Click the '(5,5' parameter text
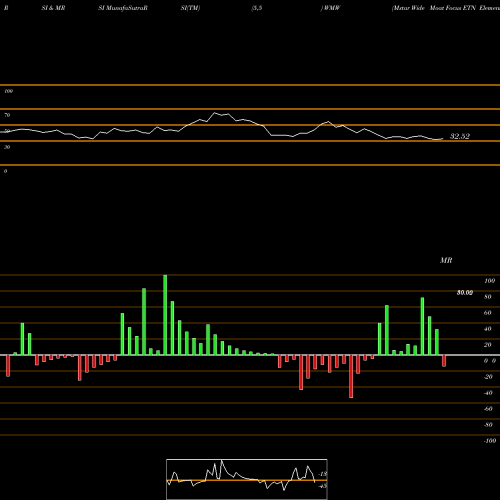Screen dimensions: 500x500 257,8
